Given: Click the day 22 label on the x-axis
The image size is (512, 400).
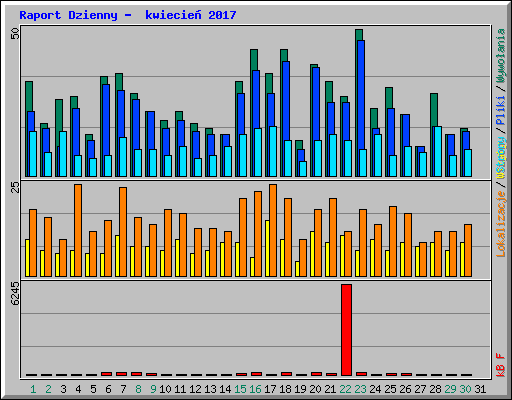Looking at the screenshot, I should click(x=345, y=389).
